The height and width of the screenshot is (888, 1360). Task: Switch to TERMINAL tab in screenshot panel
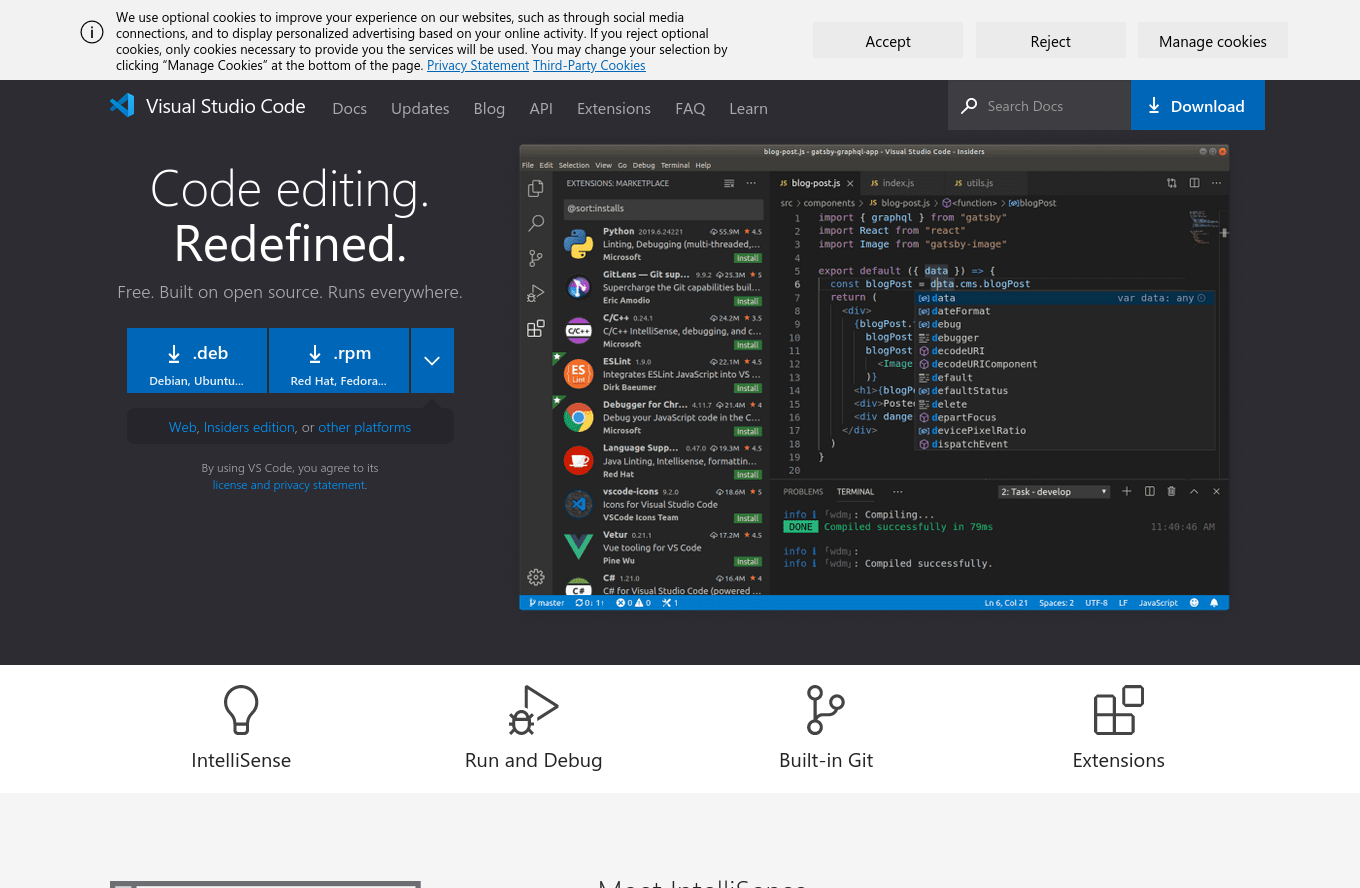click(855, 491)
